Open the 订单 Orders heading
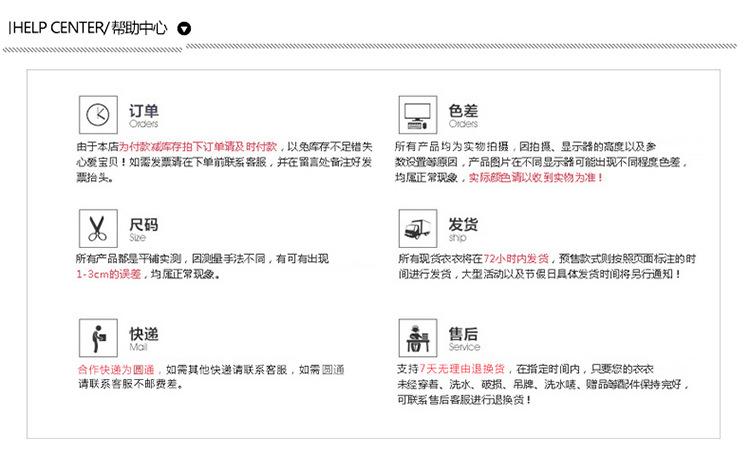 click(x=144, y=114)
